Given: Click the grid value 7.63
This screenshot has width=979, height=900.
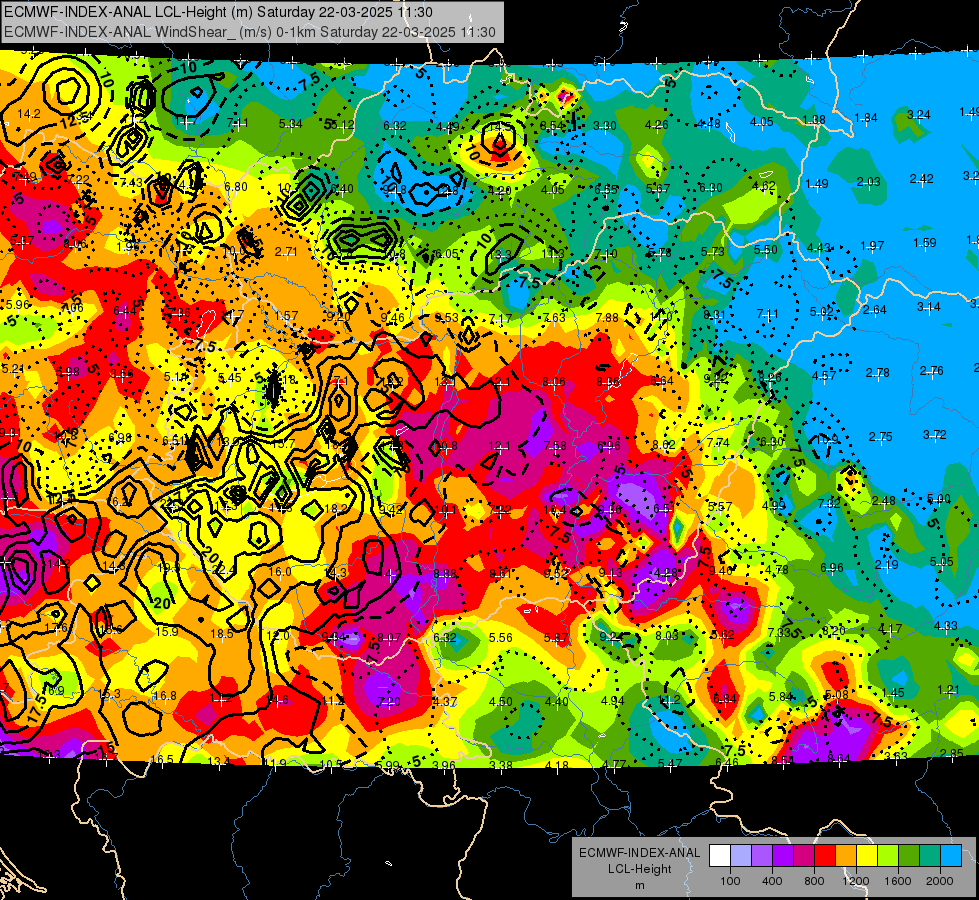Looking at the screenshot, I should tap(554, 317).
